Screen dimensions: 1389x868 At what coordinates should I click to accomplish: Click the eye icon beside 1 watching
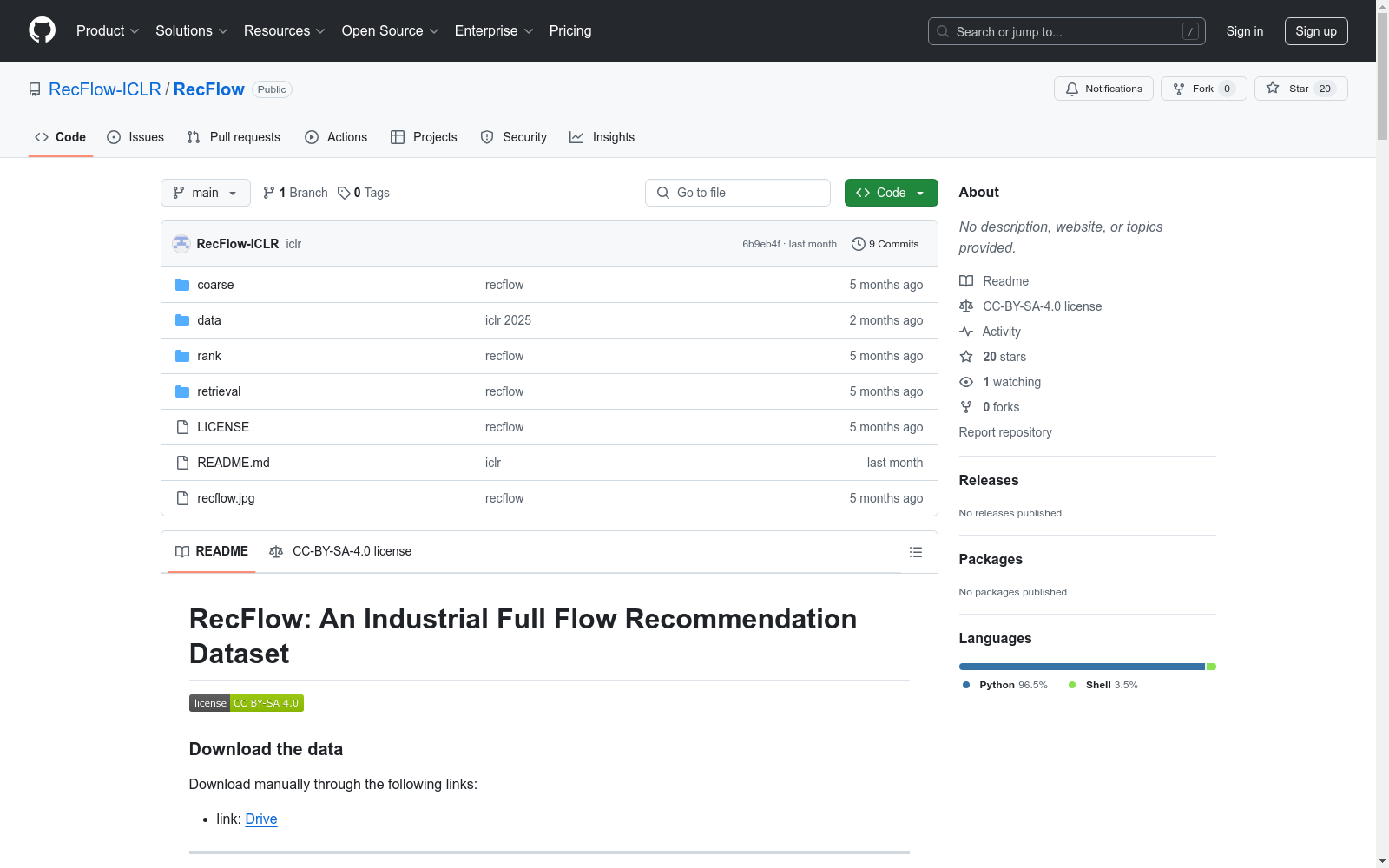coord(966,382)
